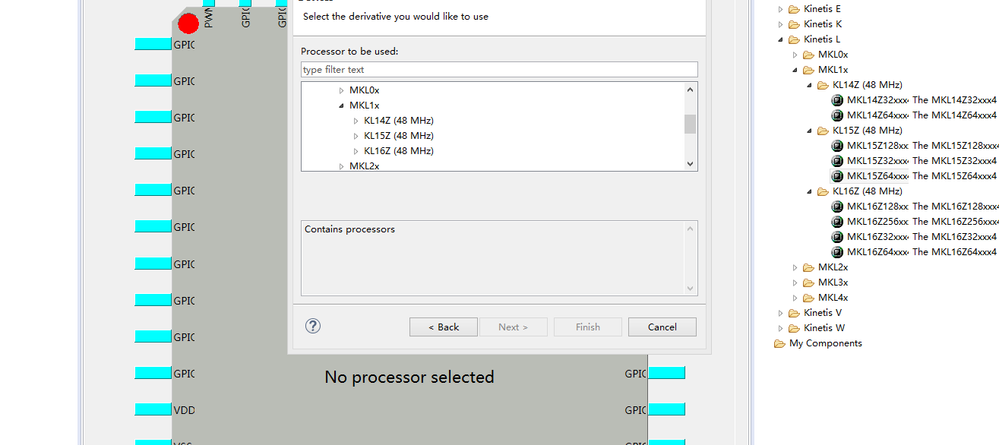This screenshot has height=445, width=999.
Task: Click the MKL16Z64xxx processor chip icon
Action: [838, 252]
